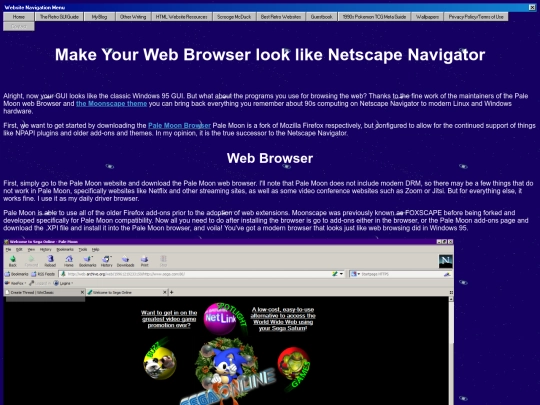This screenshot has height=405, width=540.
Task: Click the Home house icon in Pale Moon
Action: click(69, 259)
